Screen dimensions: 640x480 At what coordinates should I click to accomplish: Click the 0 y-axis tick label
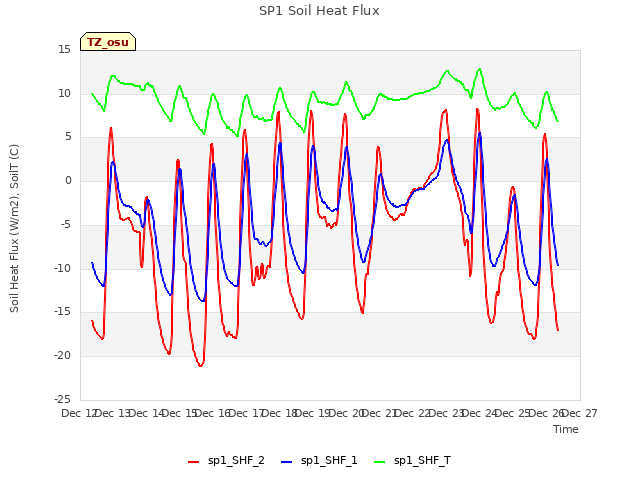tap(68, 181)
